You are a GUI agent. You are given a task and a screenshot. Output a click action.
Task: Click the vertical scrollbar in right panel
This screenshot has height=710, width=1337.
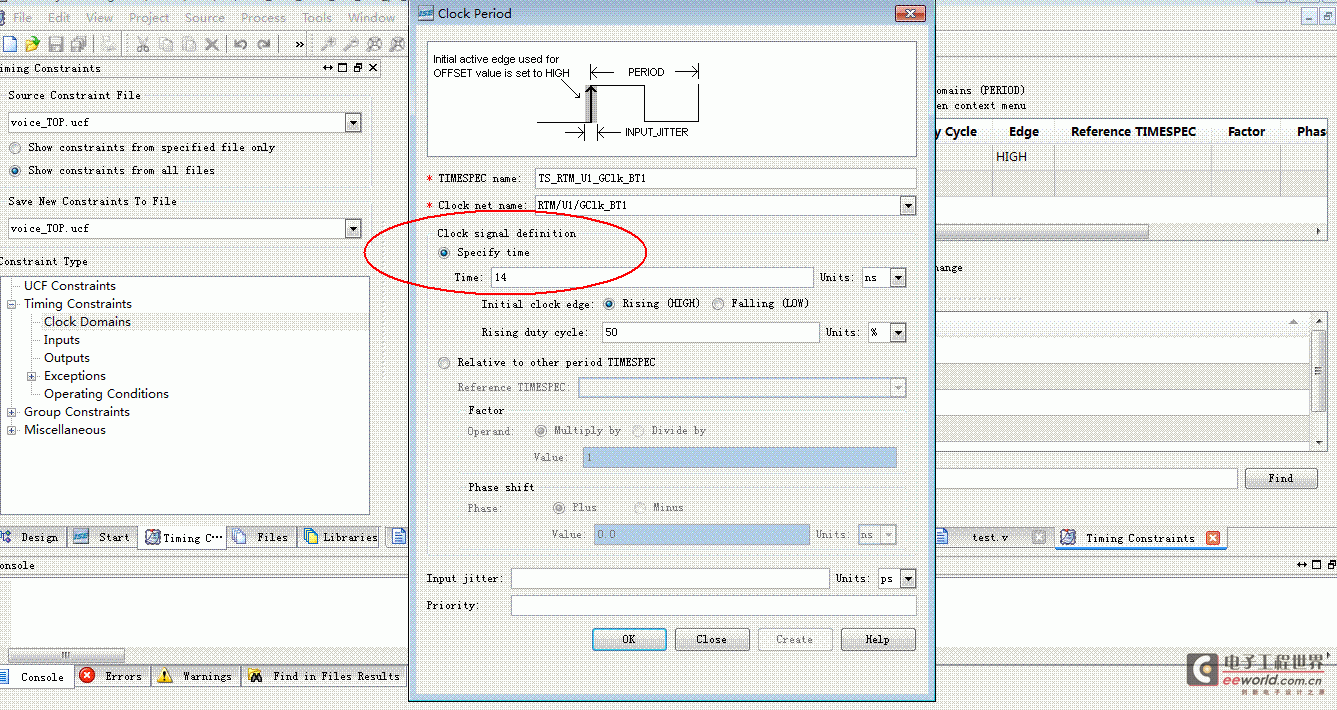point(1319,373)
